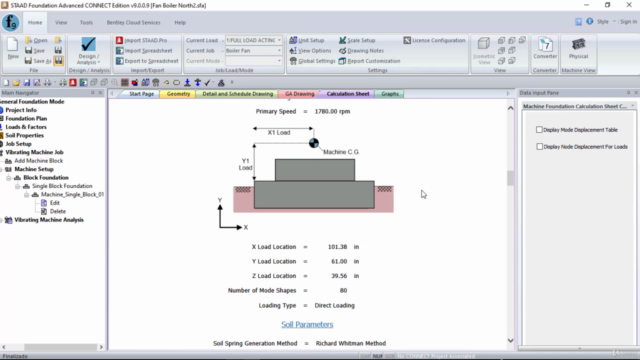Collapse the Block Foundation tree node
640x360 pixels.
(x=9, y=178)
